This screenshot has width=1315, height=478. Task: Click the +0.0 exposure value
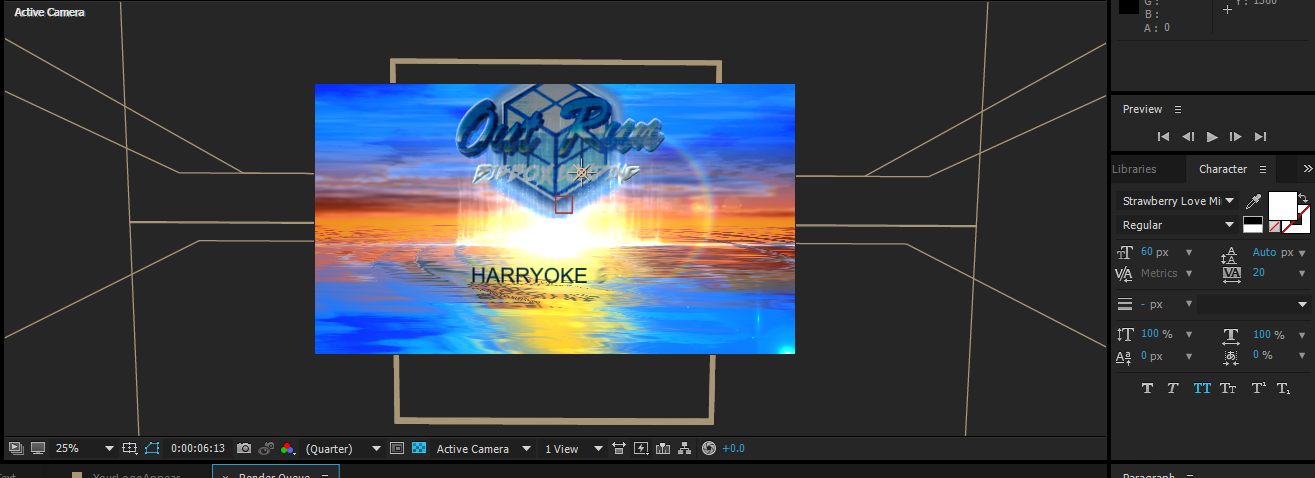coord(733,449)
